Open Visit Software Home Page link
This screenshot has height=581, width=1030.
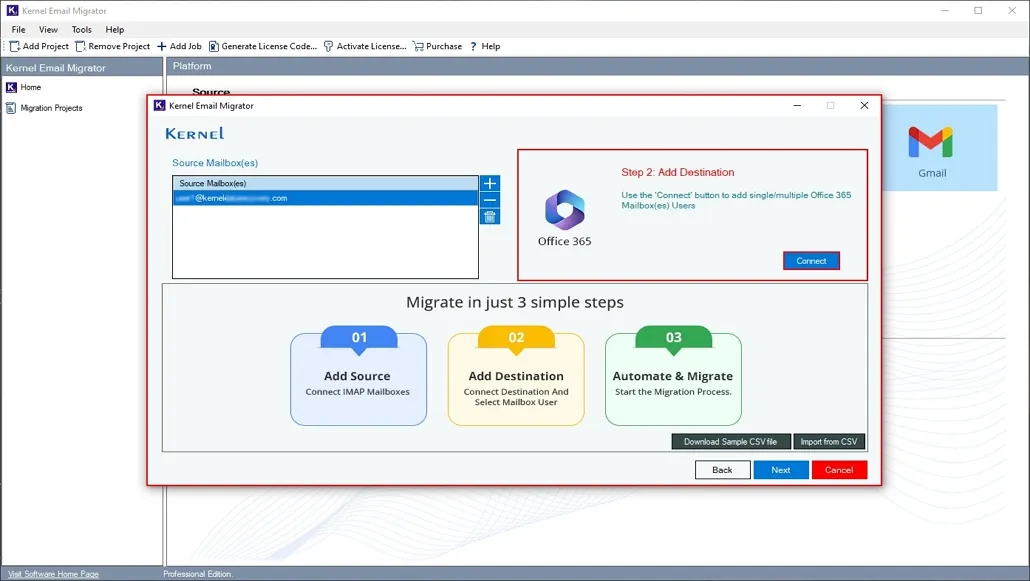click(53, 574)
